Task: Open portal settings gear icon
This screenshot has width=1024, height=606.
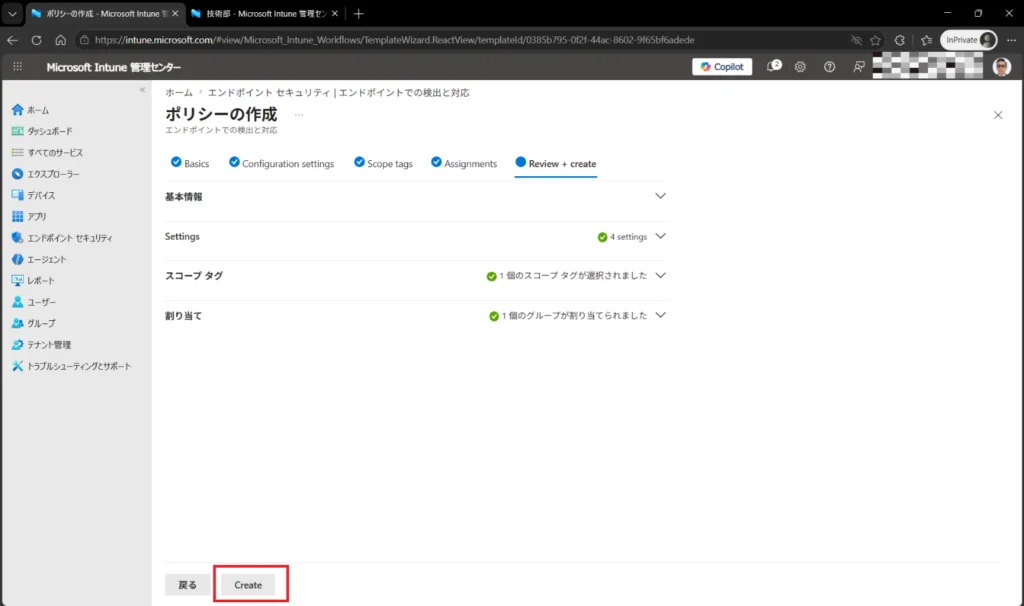Action: (800, 67)
